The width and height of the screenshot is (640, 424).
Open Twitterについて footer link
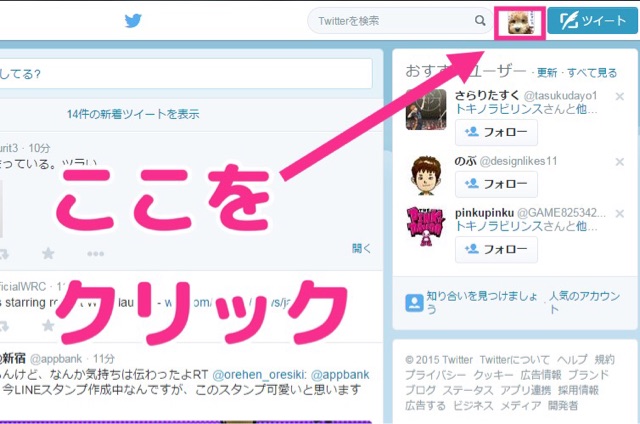click(x=515, y=360)
